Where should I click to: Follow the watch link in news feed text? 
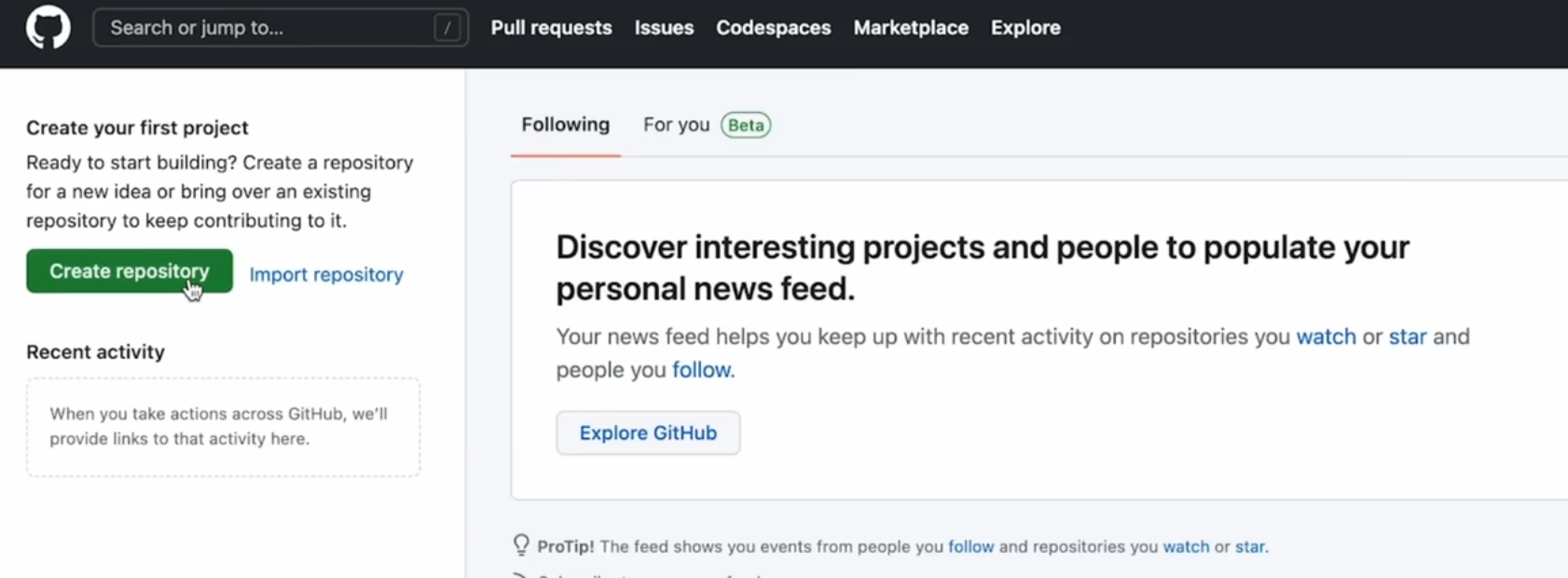click(1326, 337)
